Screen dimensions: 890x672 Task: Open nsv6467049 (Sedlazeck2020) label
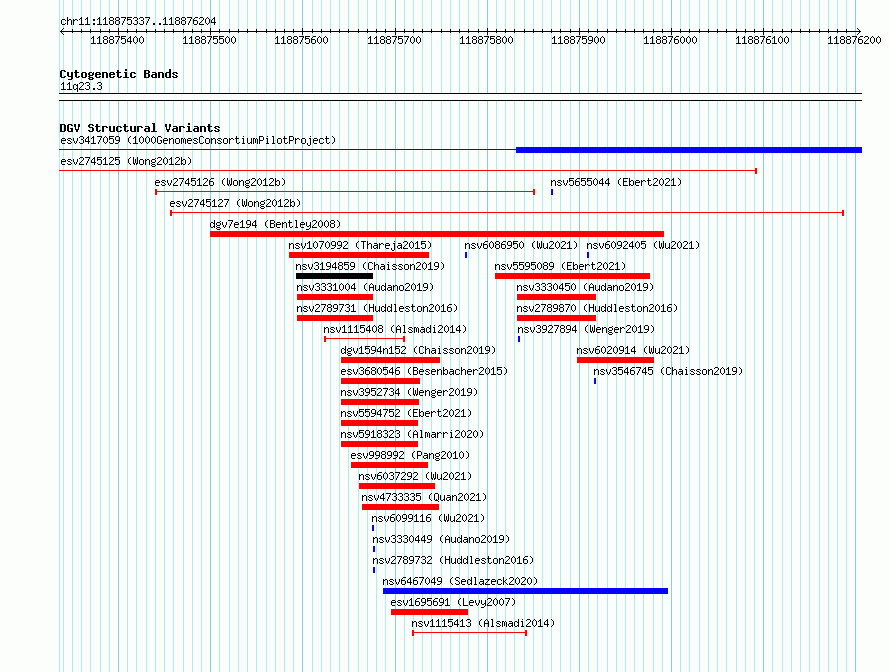[x=460, y=581]
